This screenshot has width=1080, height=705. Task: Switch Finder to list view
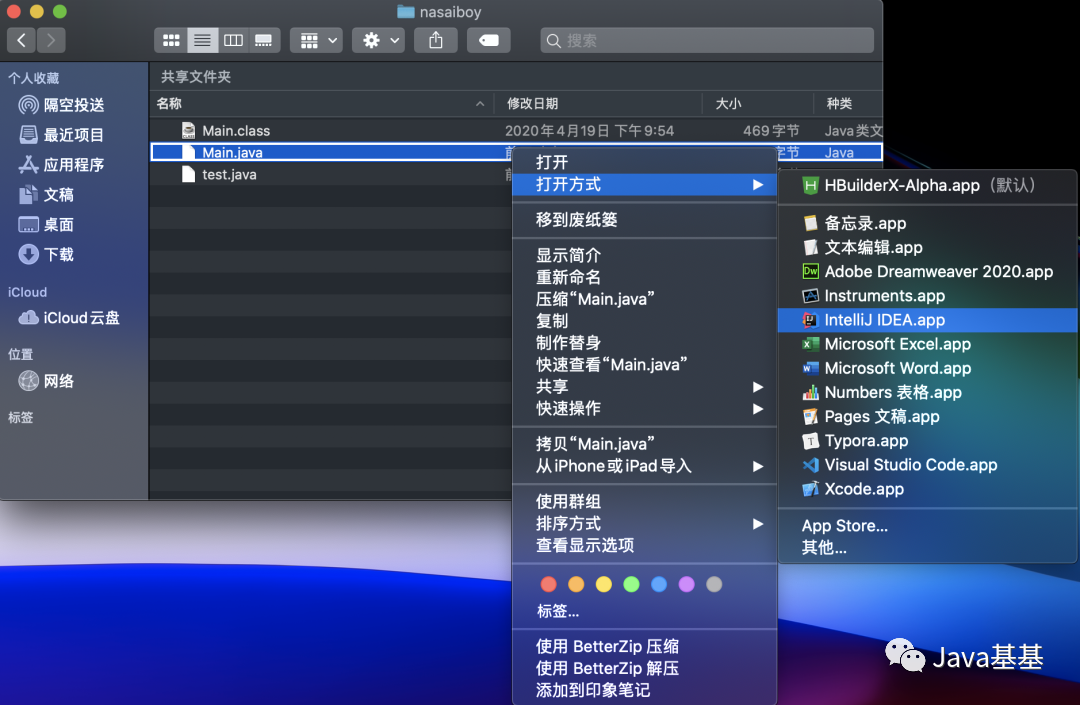click(202, 41)
